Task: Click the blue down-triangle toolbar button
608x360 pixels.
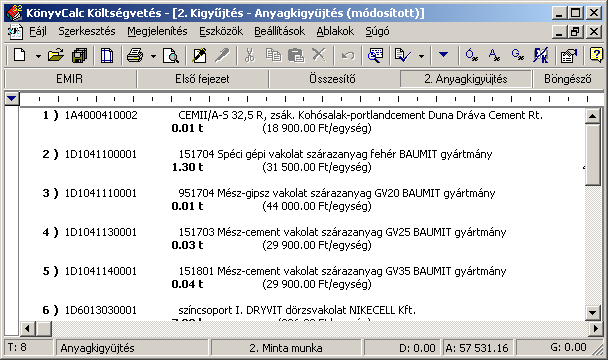Action: tap(443, 55)
